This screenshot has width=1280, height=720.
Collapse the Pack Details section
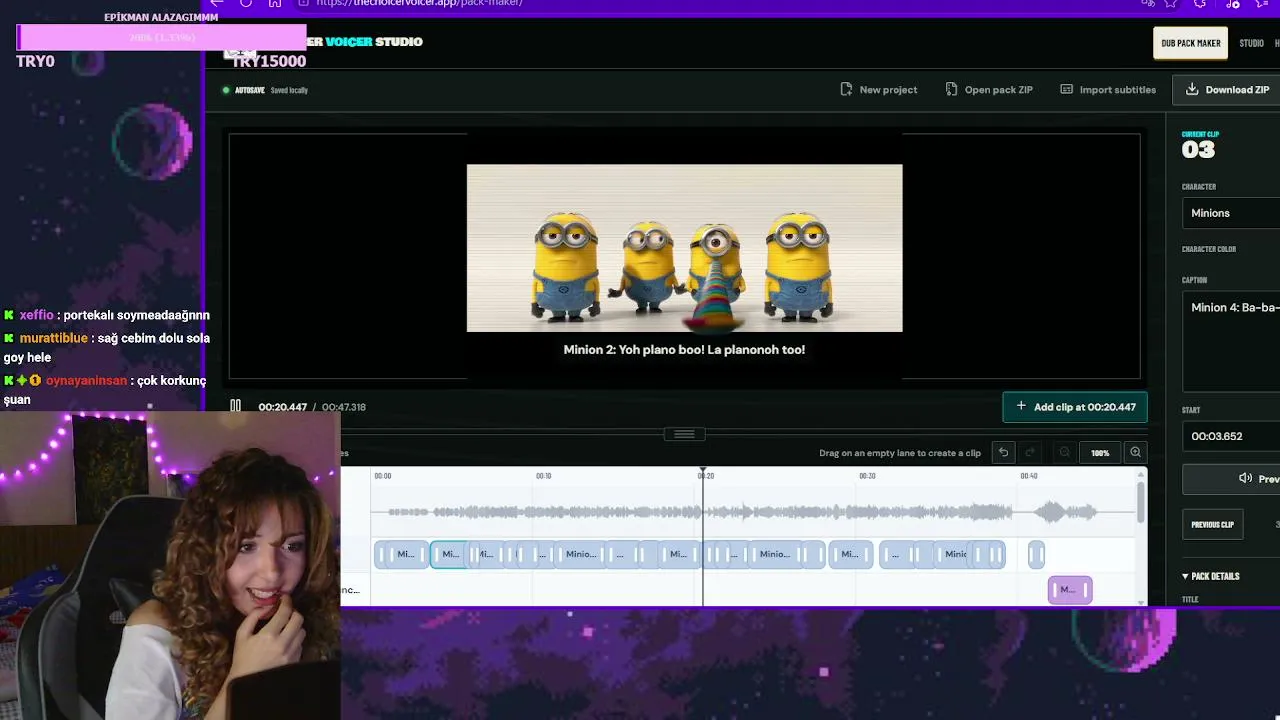[x=1211, y=576]
